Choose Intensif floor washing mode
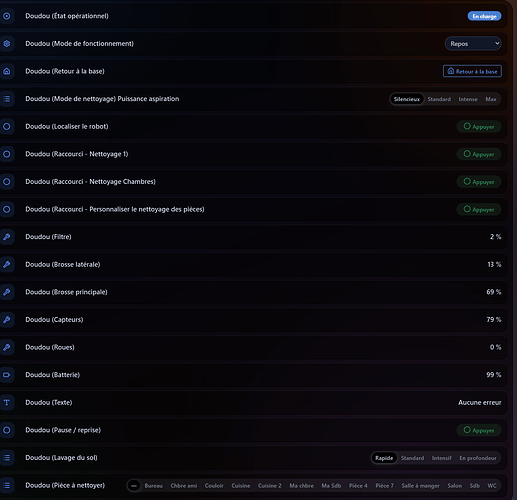Viewport: 517px width, 500px height. tap(442, 458)
